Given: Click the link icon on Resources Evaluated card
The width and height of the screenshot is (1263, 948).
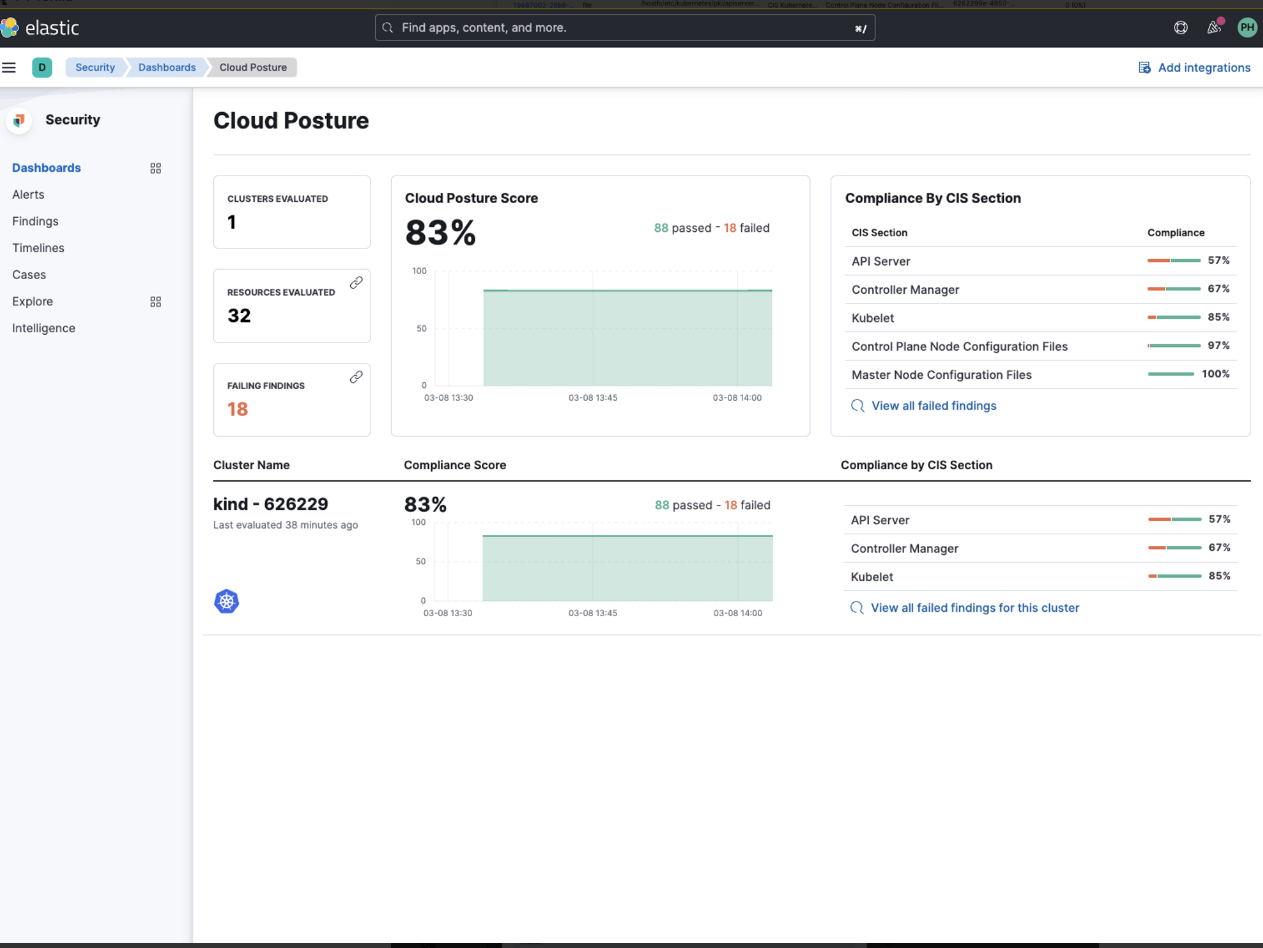Looking at the screenshot, I should 356,283.
